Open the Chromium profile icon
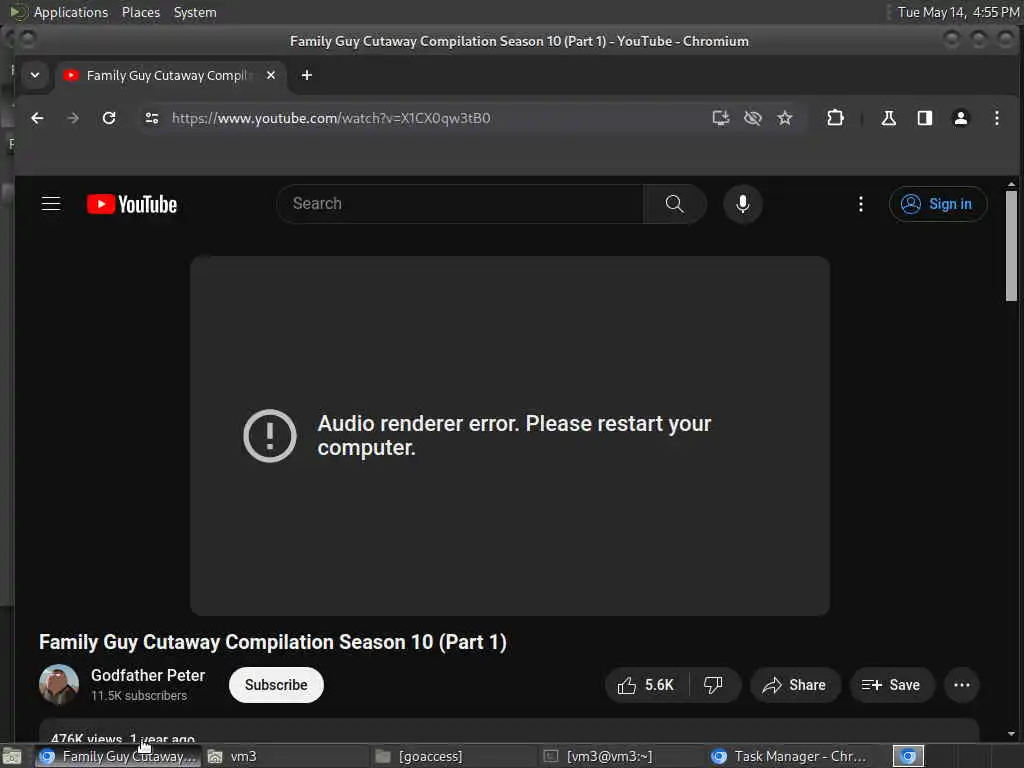Screen dimensions: 1024x768 pyautogui.click(x=960, y=118)
